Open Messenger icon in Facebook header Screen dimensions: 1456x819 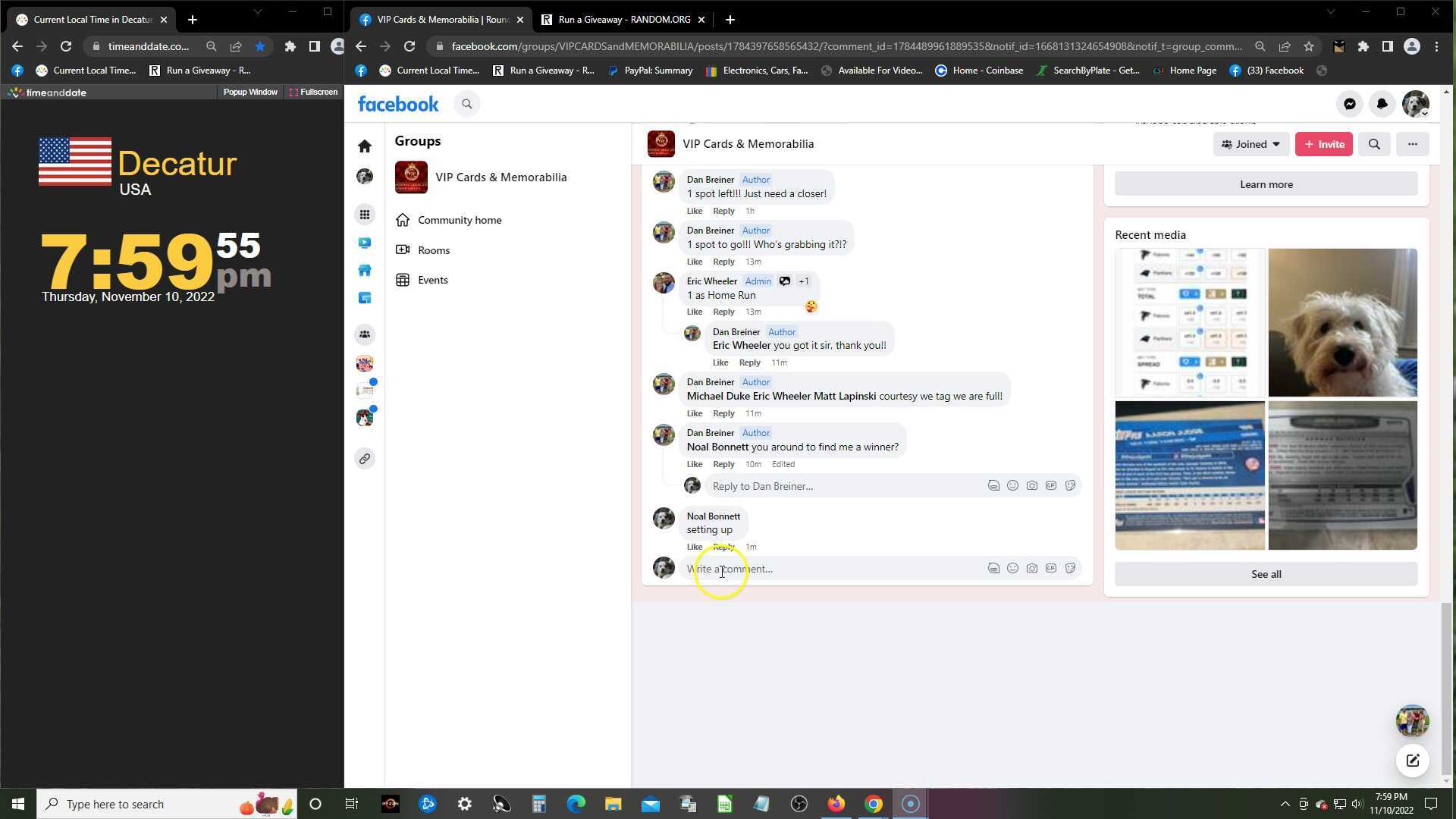[x=1349, y=105]
